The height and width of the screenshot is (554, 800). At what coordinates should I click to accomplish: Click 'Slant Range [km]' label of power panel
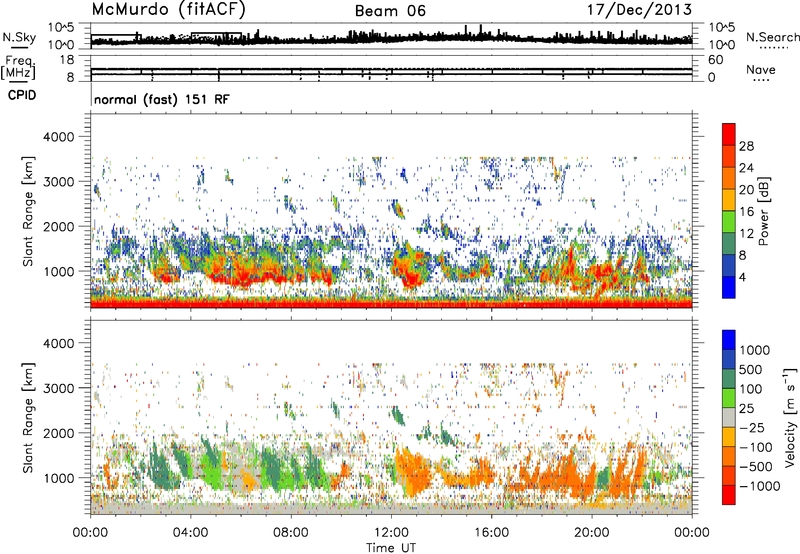click(x=28, y=211)
